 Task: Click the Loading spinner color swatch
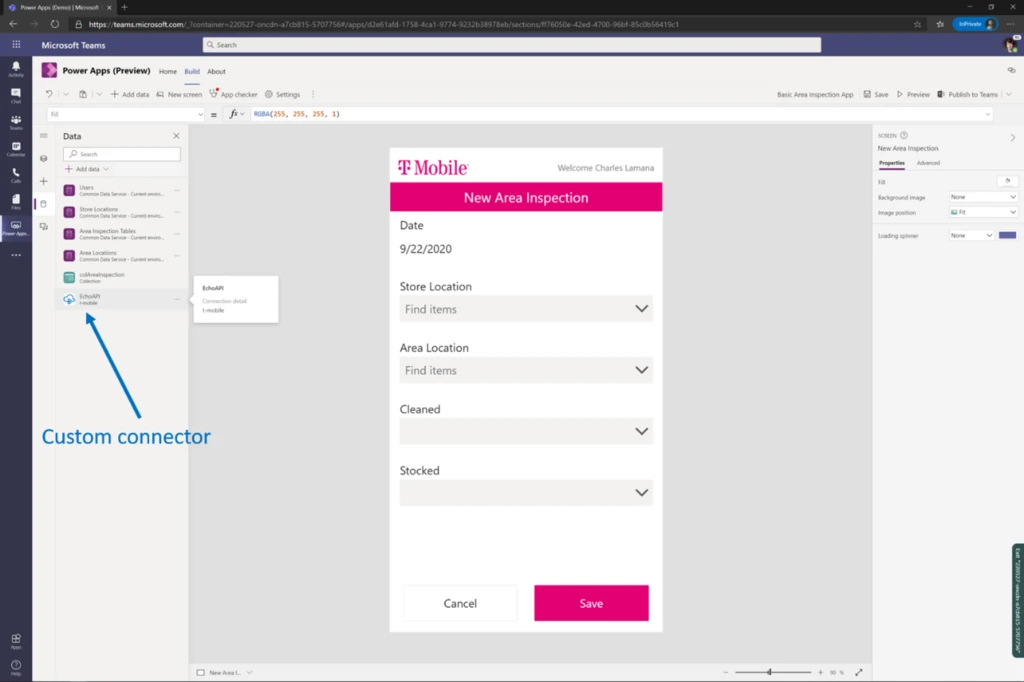click(1008, 234)
